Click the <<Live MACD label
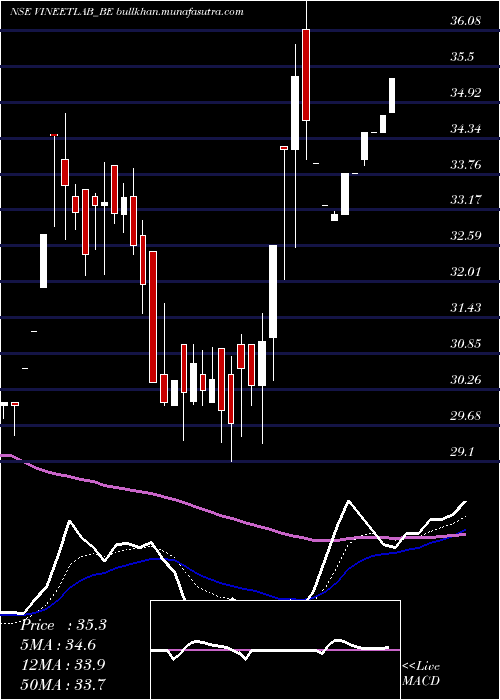500x700 pixels. (x=421, y=674)
